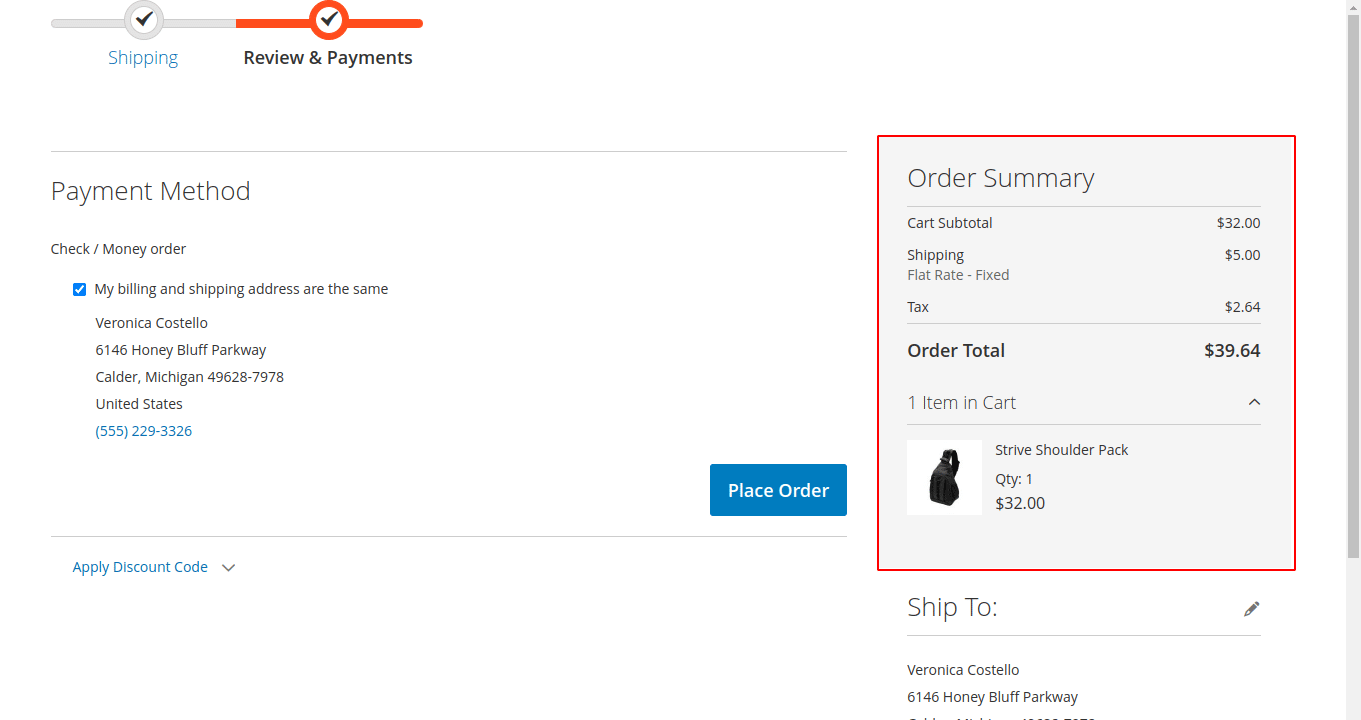Click the Shipping step checkmark icon
The width and height of the screenshot is (1361, 720).
click(x=144, y=19)
